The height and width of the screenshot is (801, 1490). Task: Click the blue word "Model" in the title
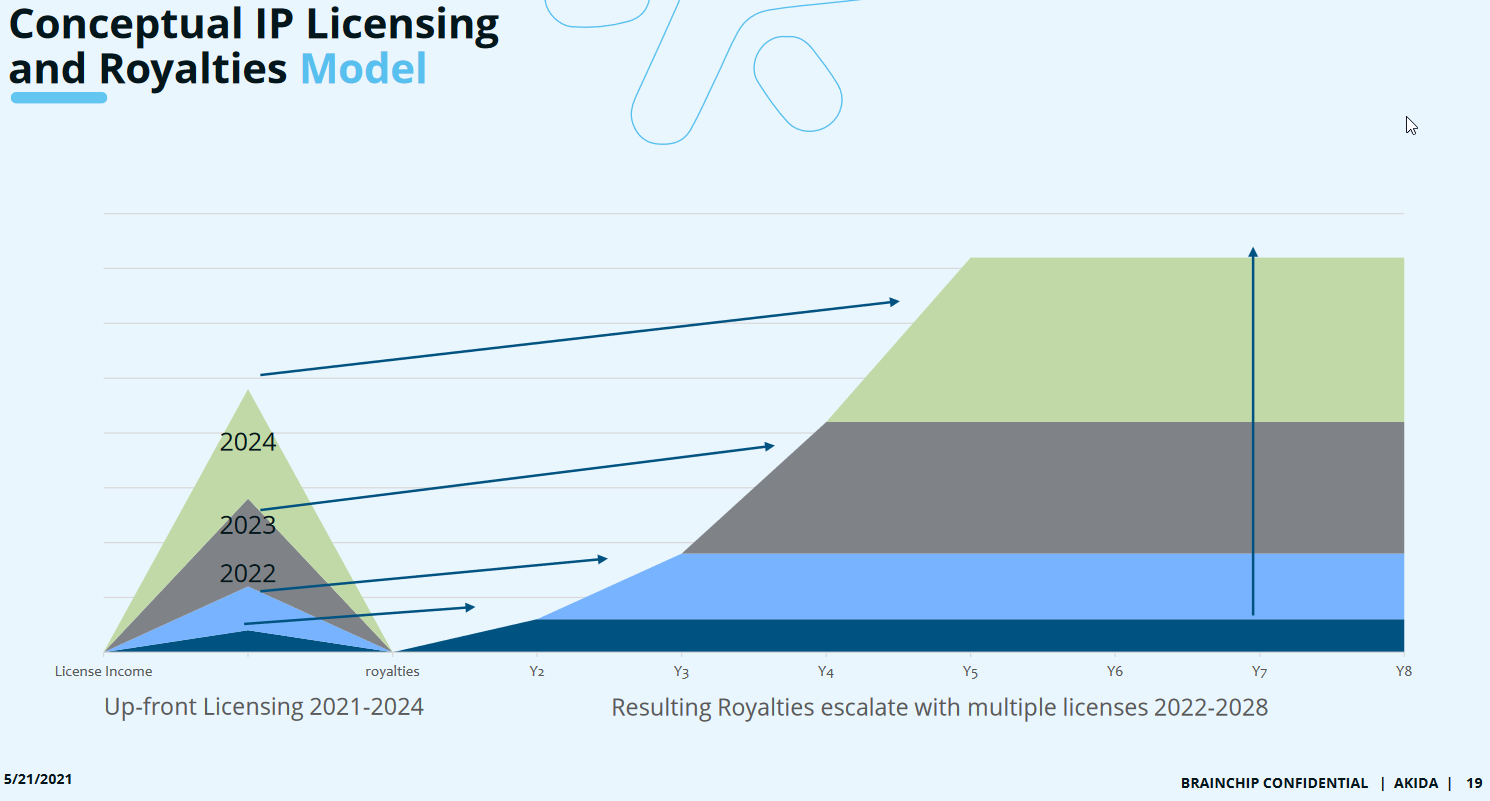tap(363, 69)
